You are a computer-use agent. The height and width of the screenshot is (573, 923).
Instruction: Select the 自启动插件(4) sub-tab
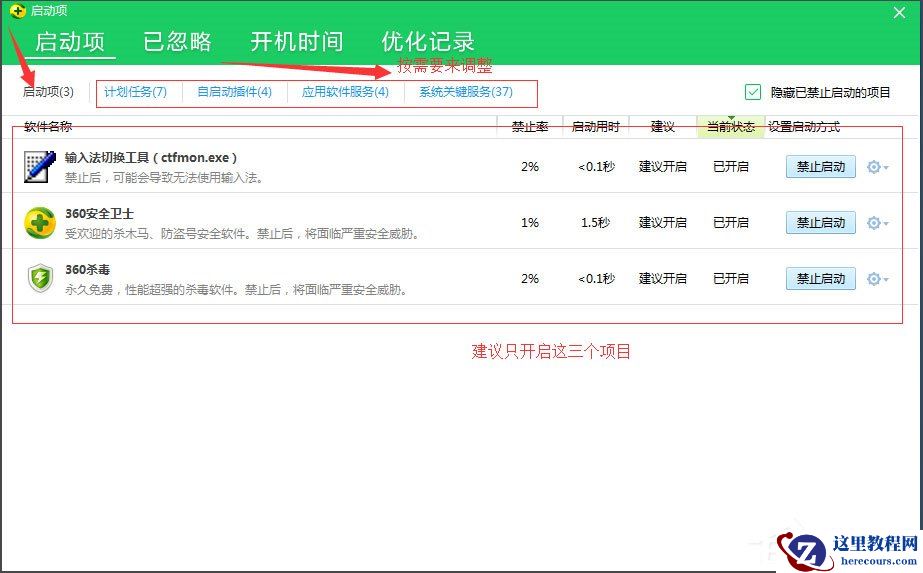click(234, 92)
